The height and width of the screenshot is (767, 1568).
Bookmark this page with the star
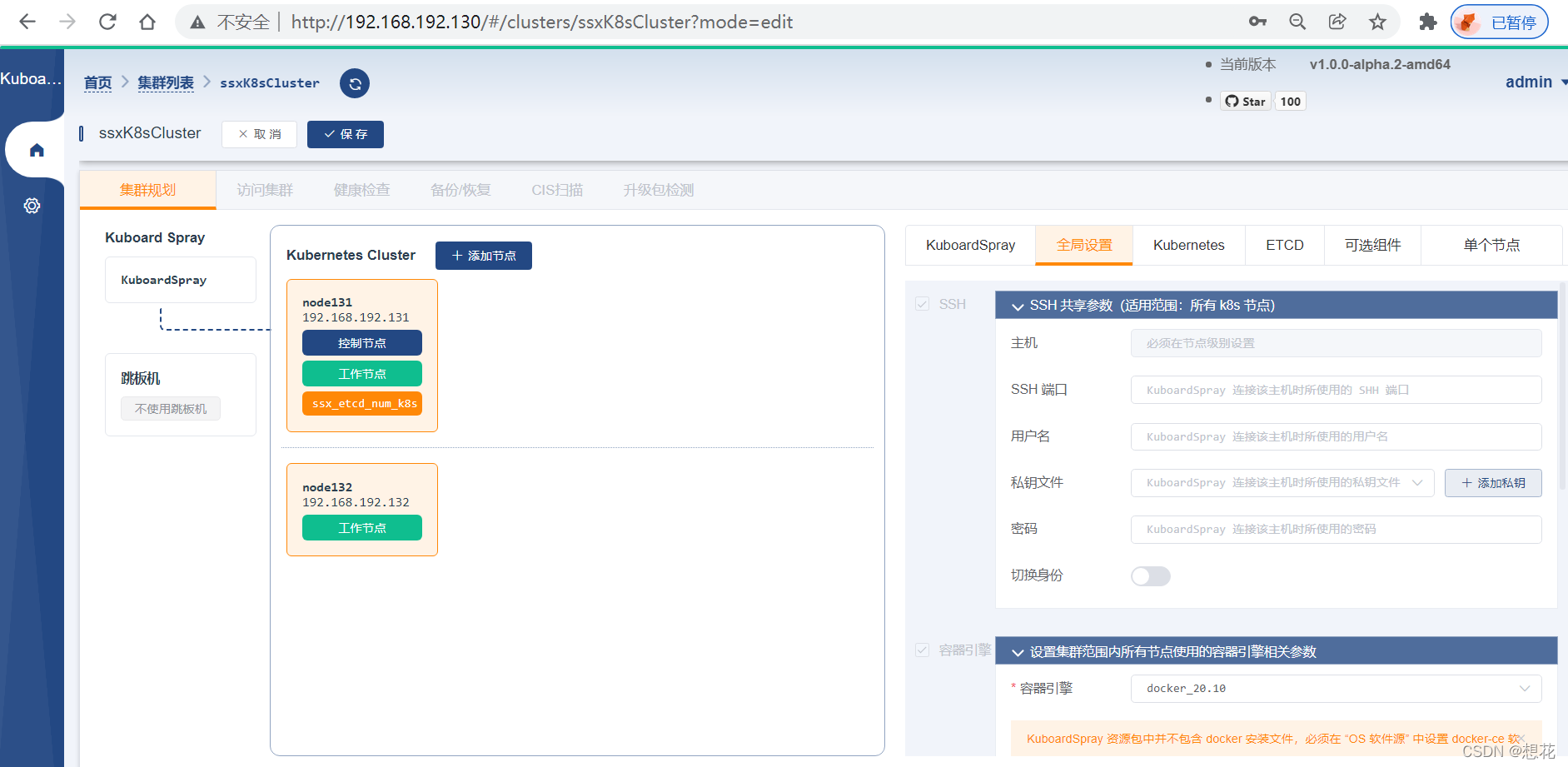tap(1377, 22)
